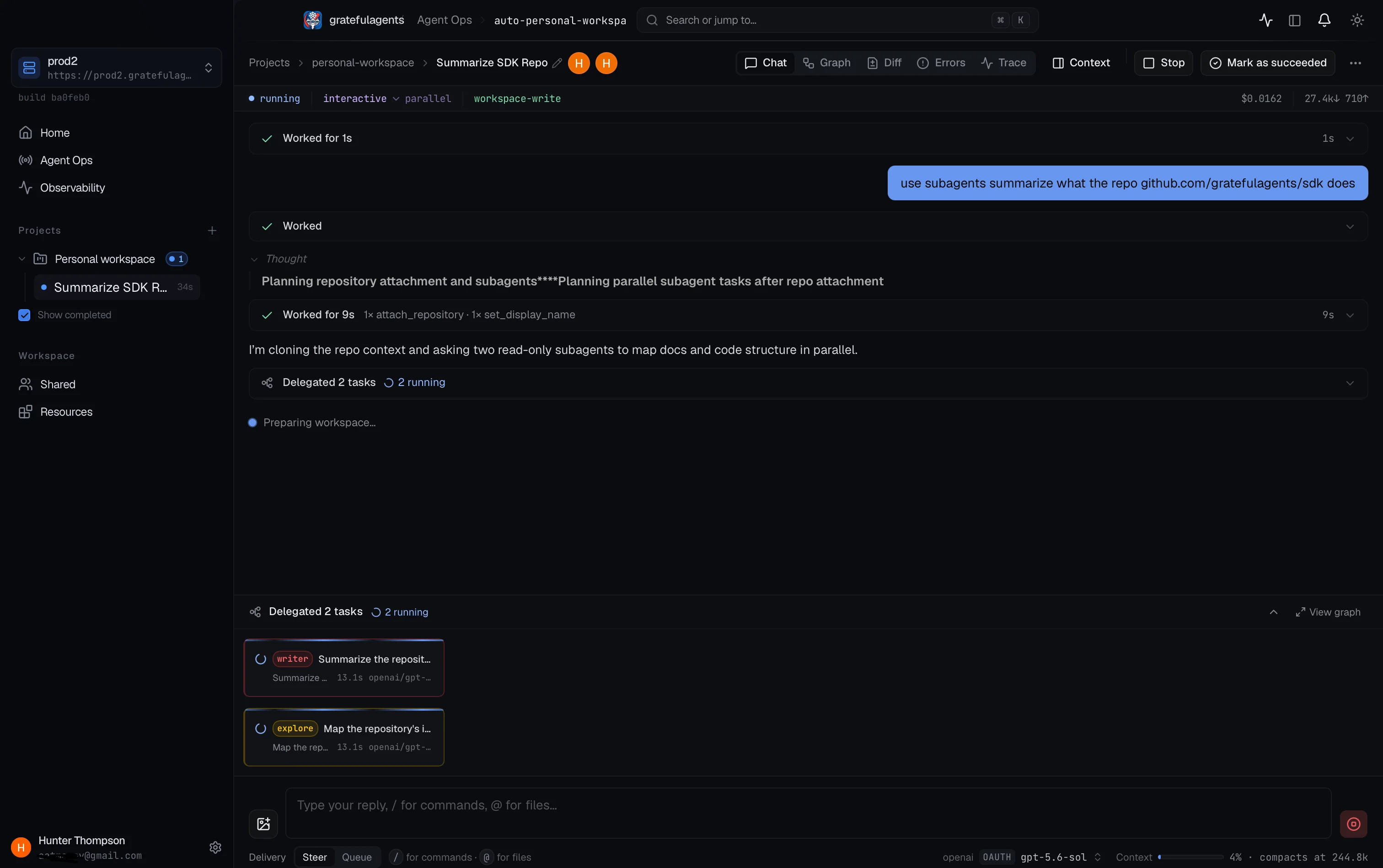
Task: Click the red stop circle button by reply box
Action: click(x=1353, y=824)
